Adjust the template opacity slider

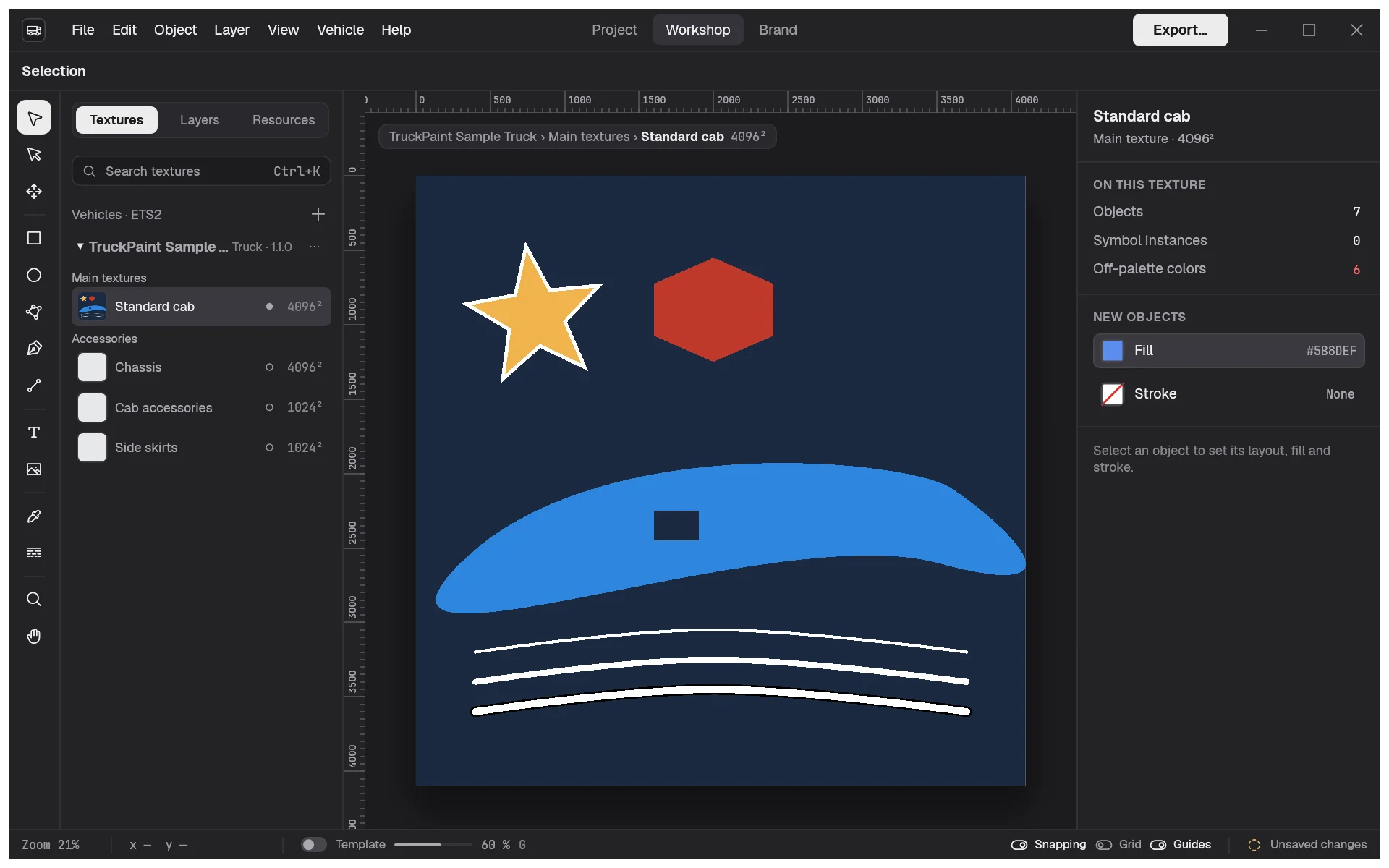coord(433,844)
